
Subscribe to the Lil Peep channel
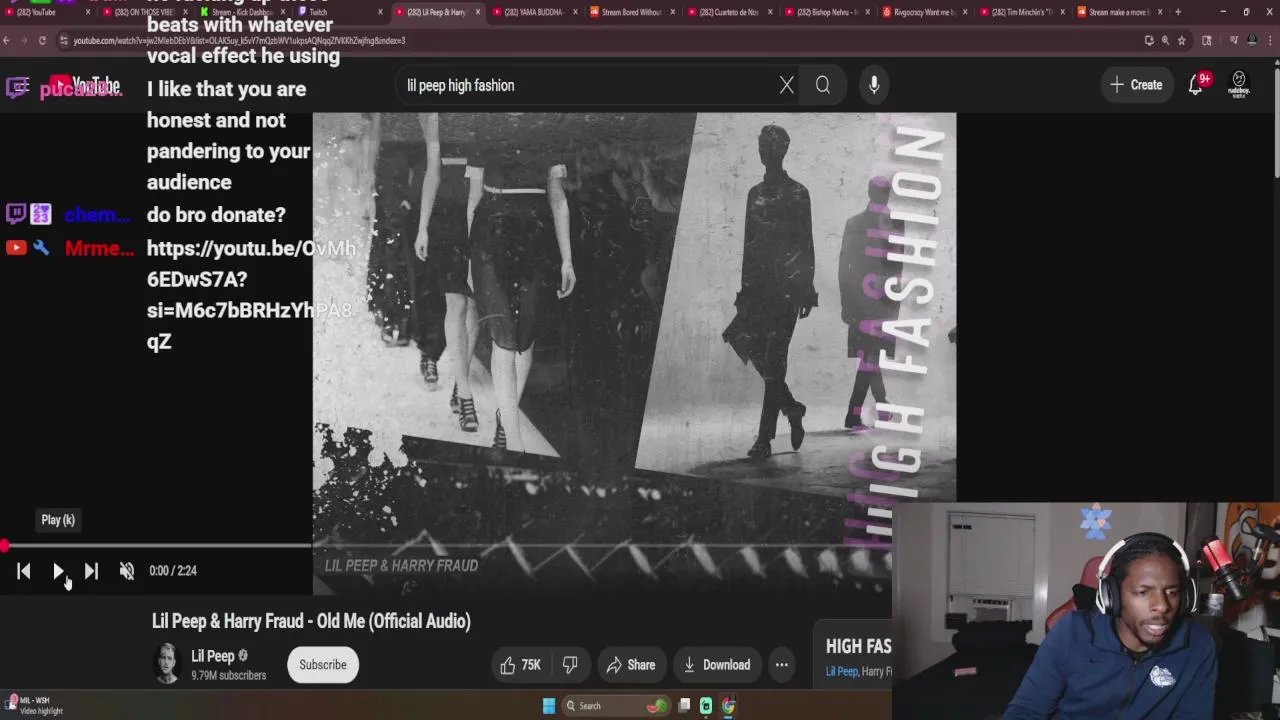point(323,665)
